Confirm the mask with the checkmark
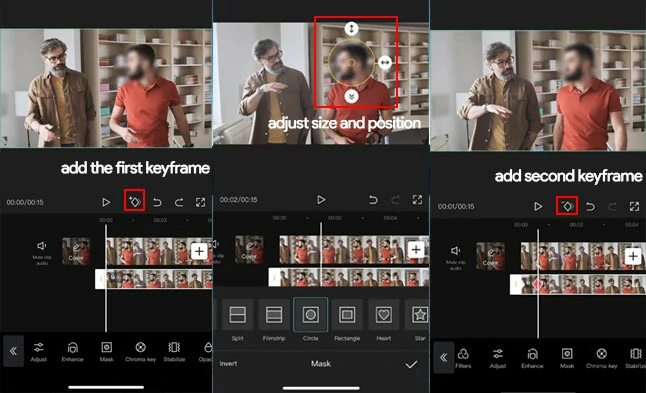 tap(411, 364)
